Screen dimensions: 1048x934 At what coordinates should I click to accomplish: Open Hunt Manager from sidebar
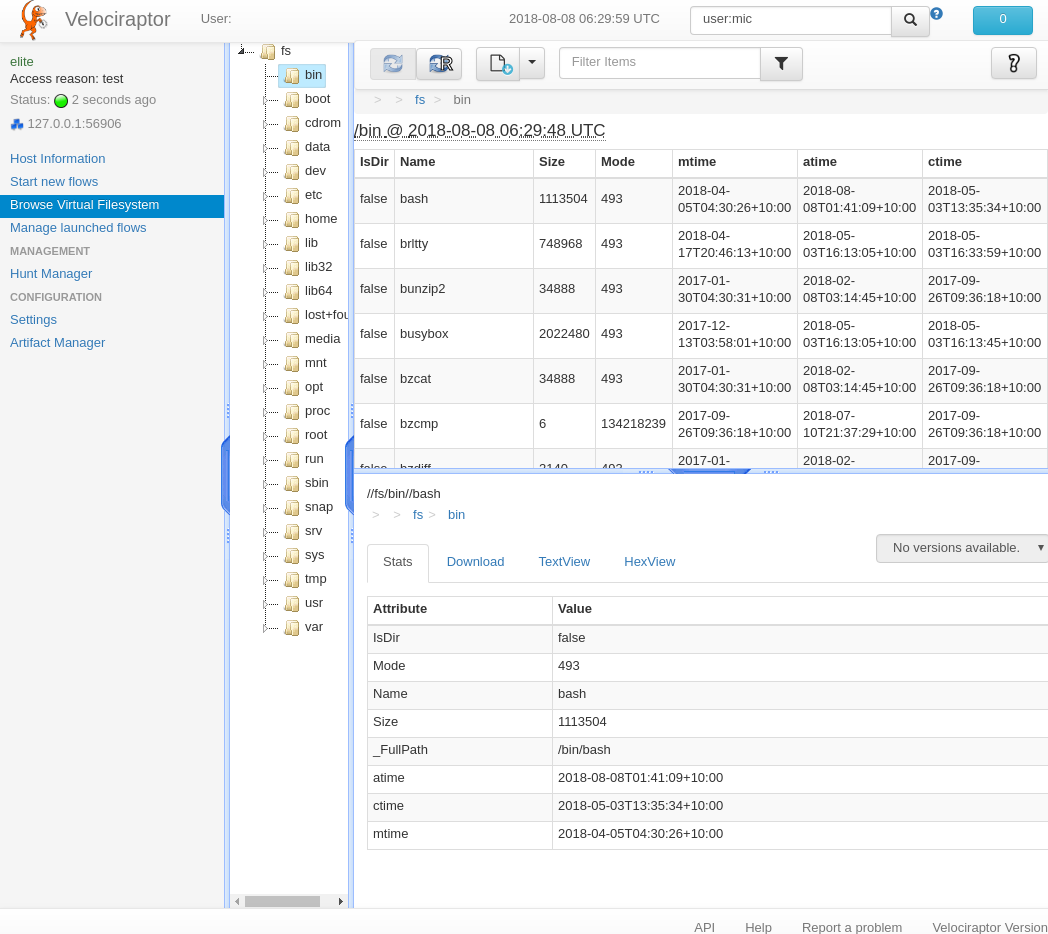click(x=51, y=274)
